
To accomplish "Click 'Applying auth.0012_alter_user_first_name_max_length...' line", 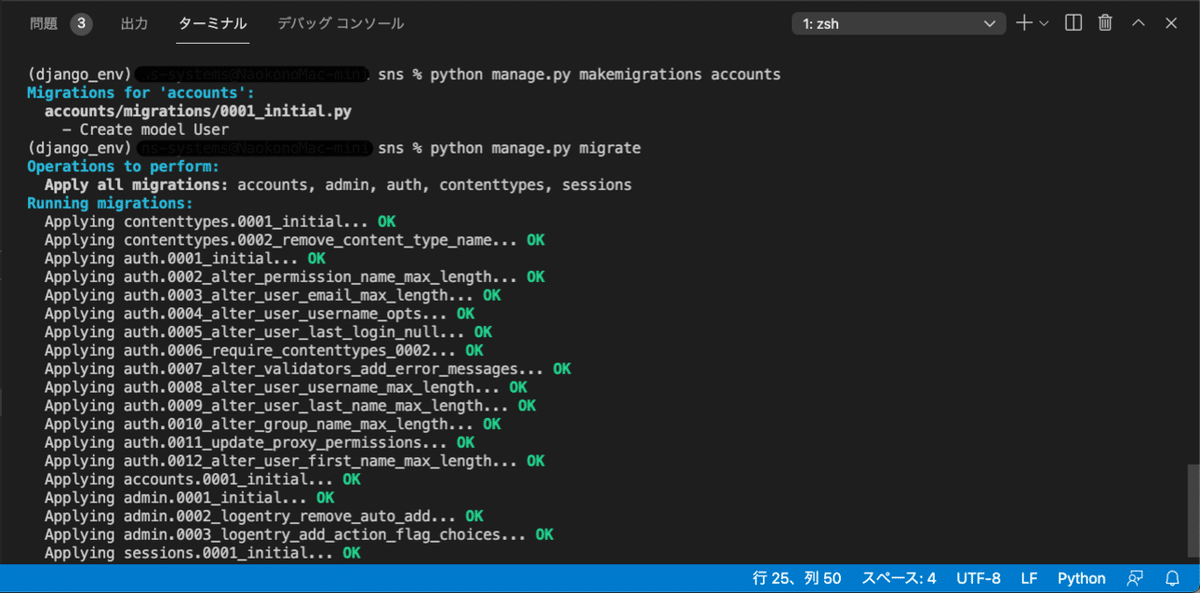I will 295,461.
